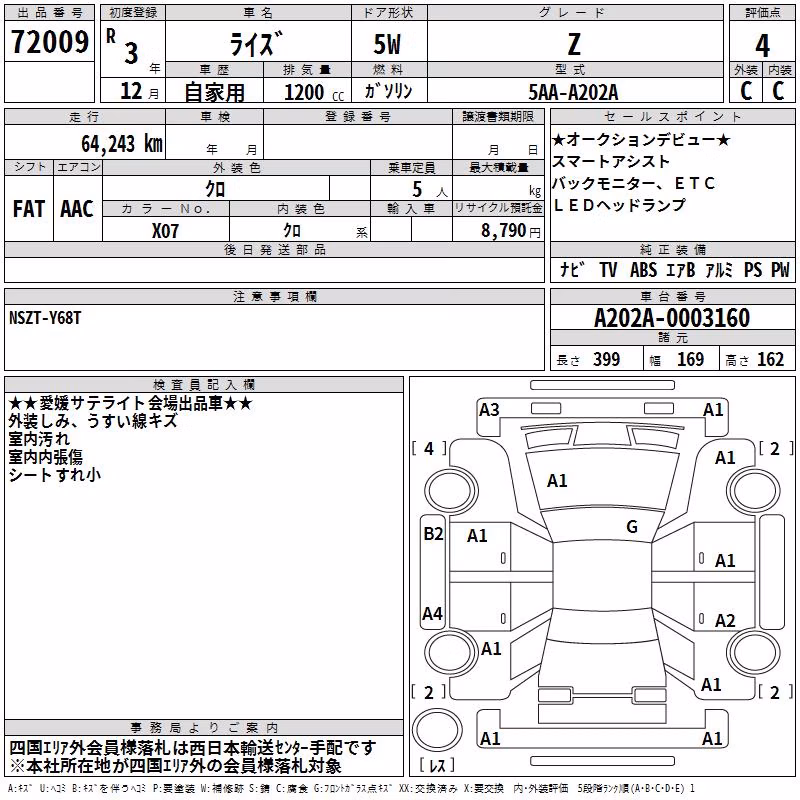Click registration month 12 月
The image size is (800, 800).
click(x=139, y=91)
